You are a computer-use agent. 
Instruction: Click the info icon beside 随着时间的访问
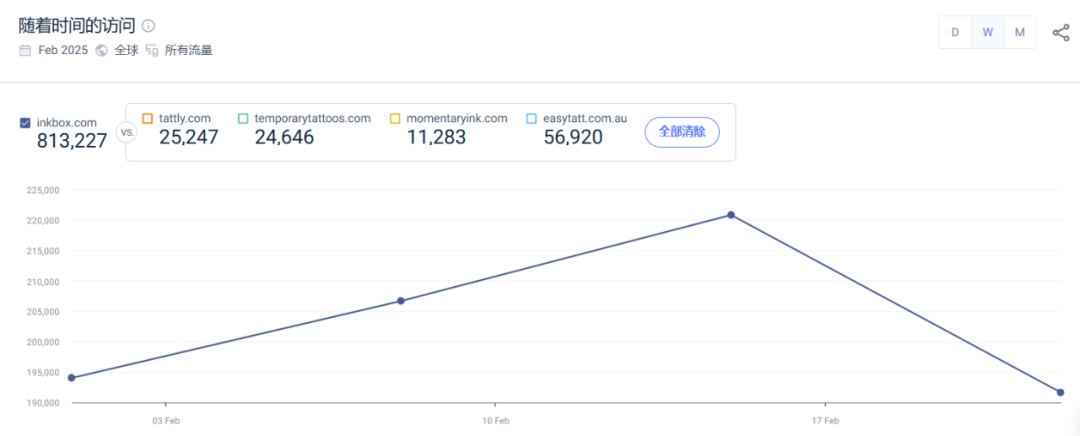(148, 25)
